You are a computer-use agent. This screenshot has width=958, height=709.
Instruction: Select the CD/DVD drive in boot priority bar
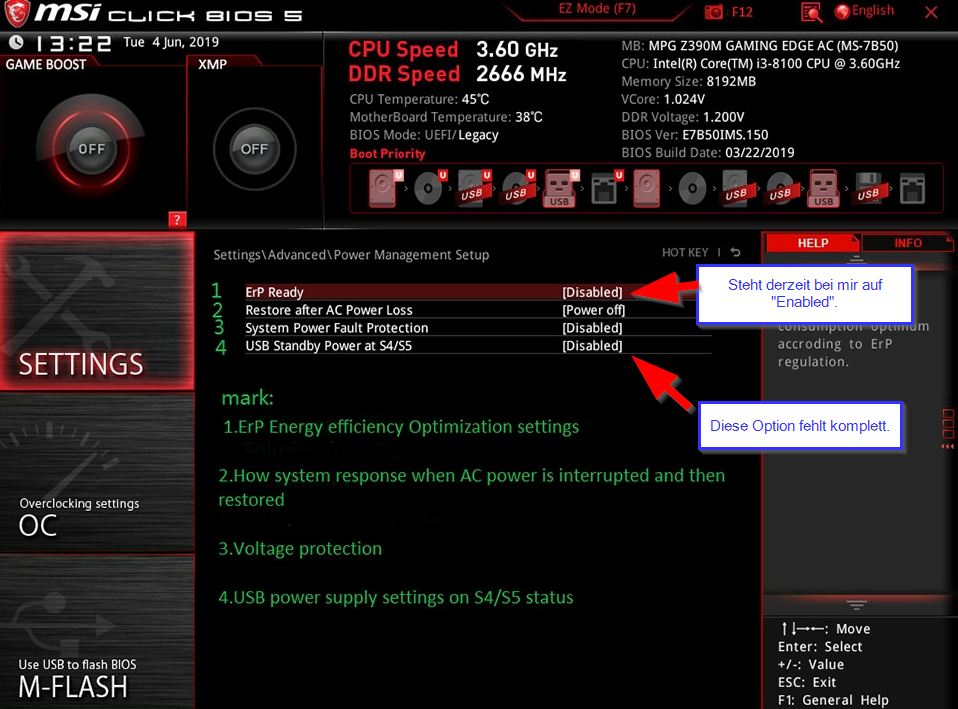pos(428,188)
